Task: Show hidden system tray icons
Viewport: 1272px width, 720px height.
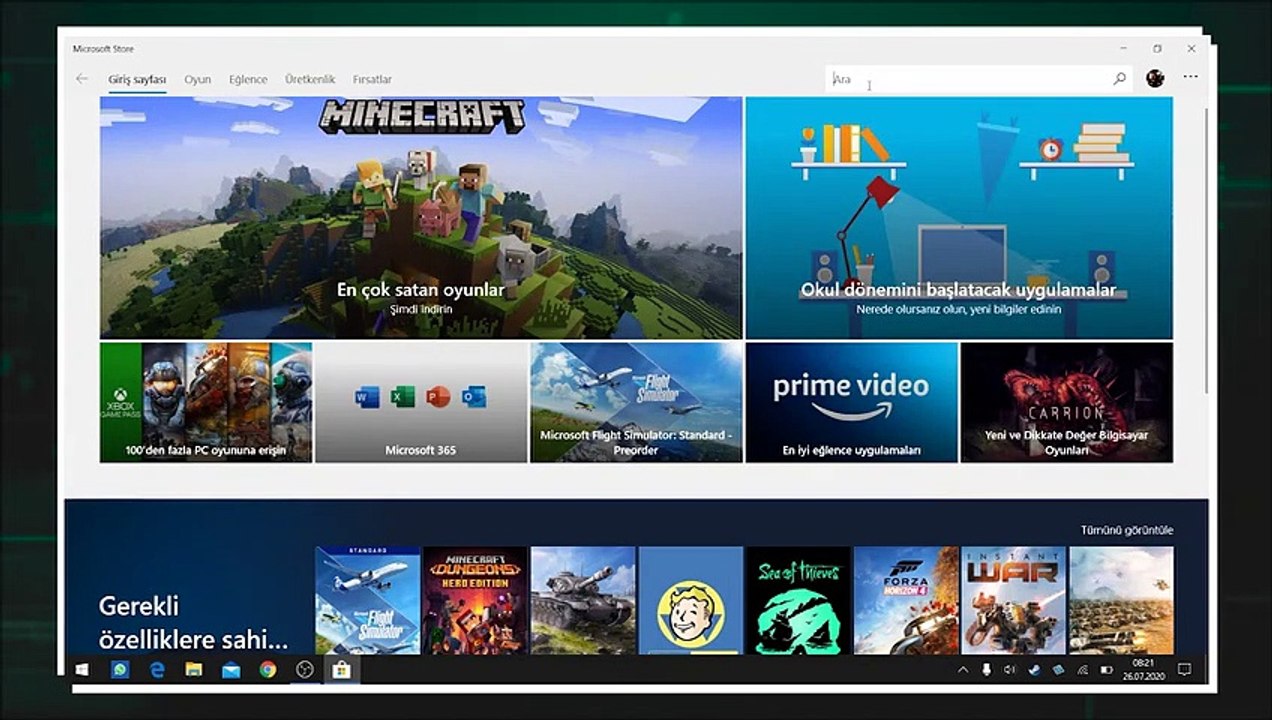Action: pos(963,669)
